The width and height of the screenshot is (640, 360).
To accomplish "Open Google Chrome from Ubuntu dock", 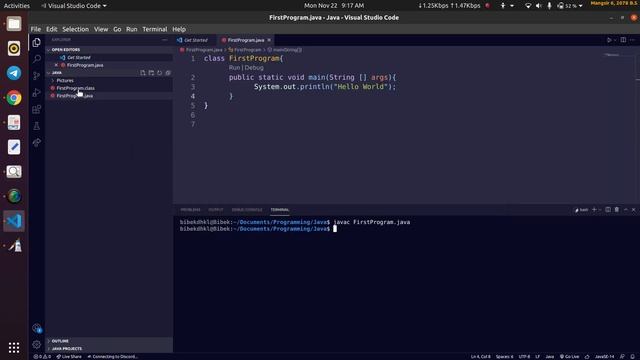I will pos(14,98).
